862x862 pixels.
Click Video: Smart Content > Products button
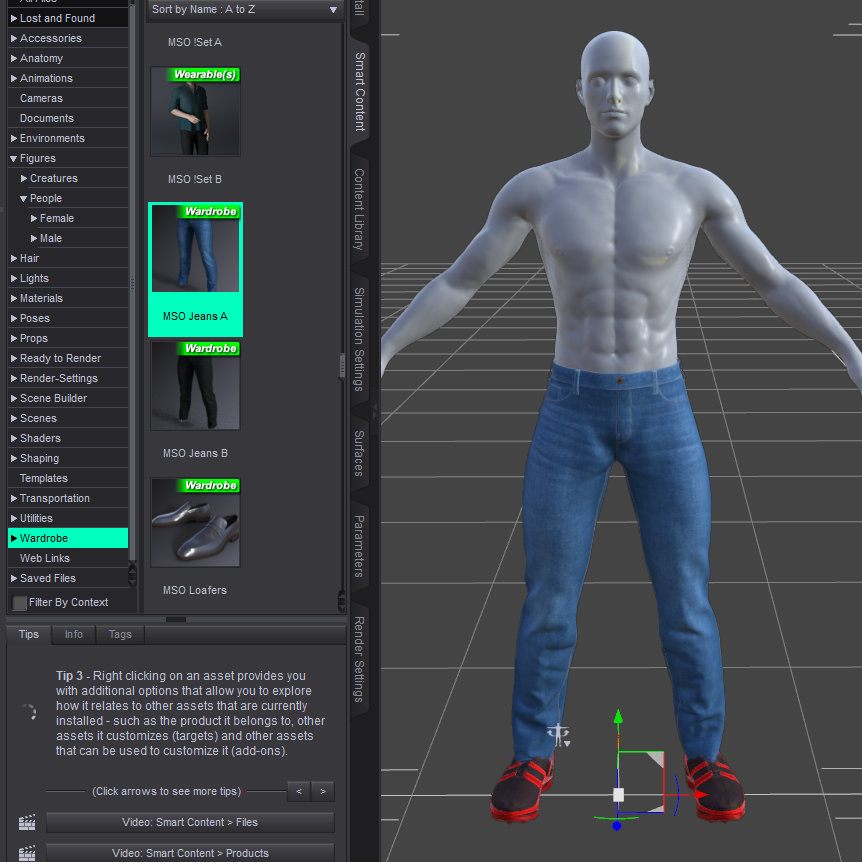(190, 853)
